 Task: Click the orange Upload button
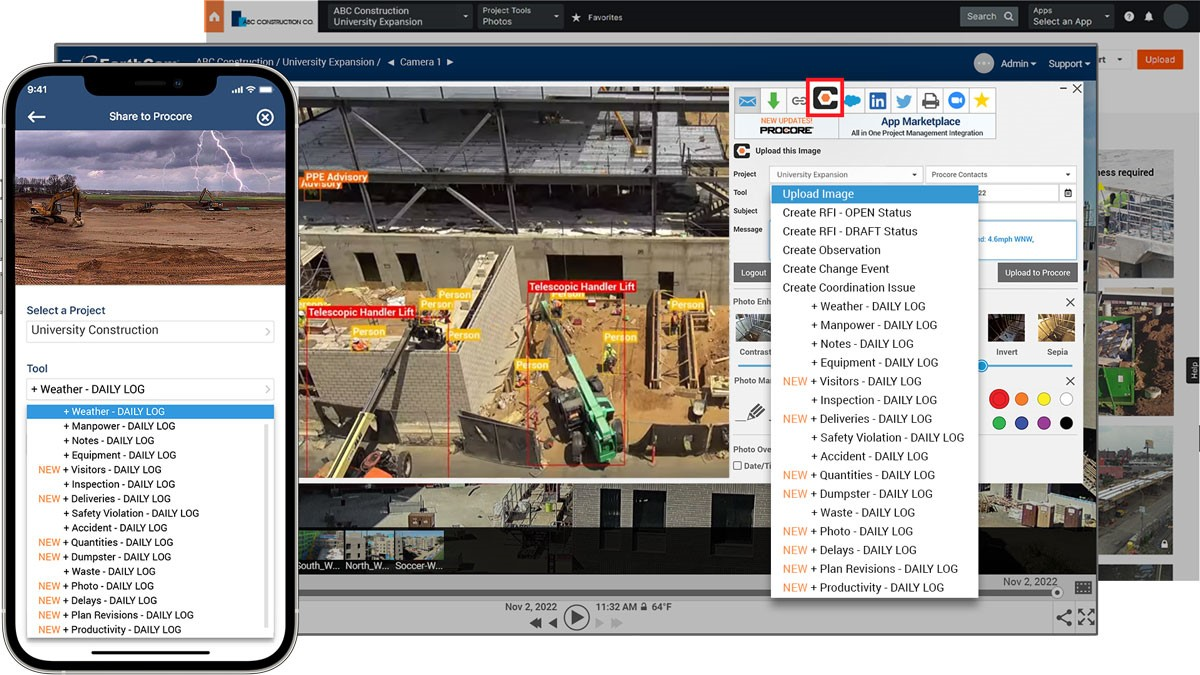(1160, 59)
